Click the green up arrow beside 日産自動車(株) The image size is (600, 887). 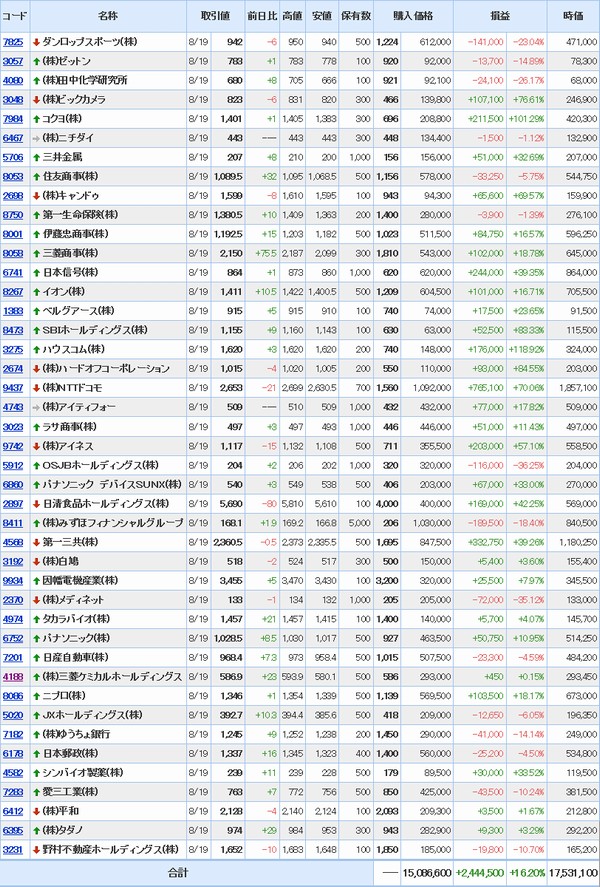tap(37, 658)
